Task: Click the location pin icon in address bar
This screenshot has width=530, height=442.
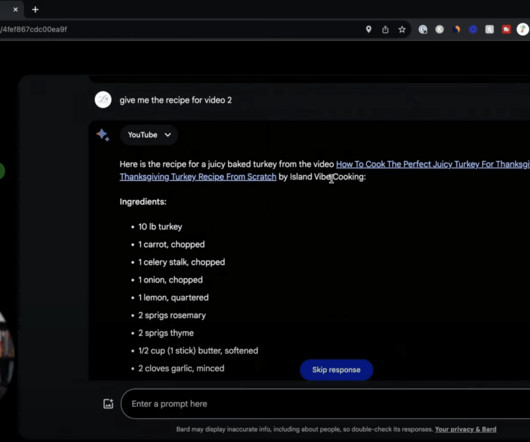Action: 369,29
